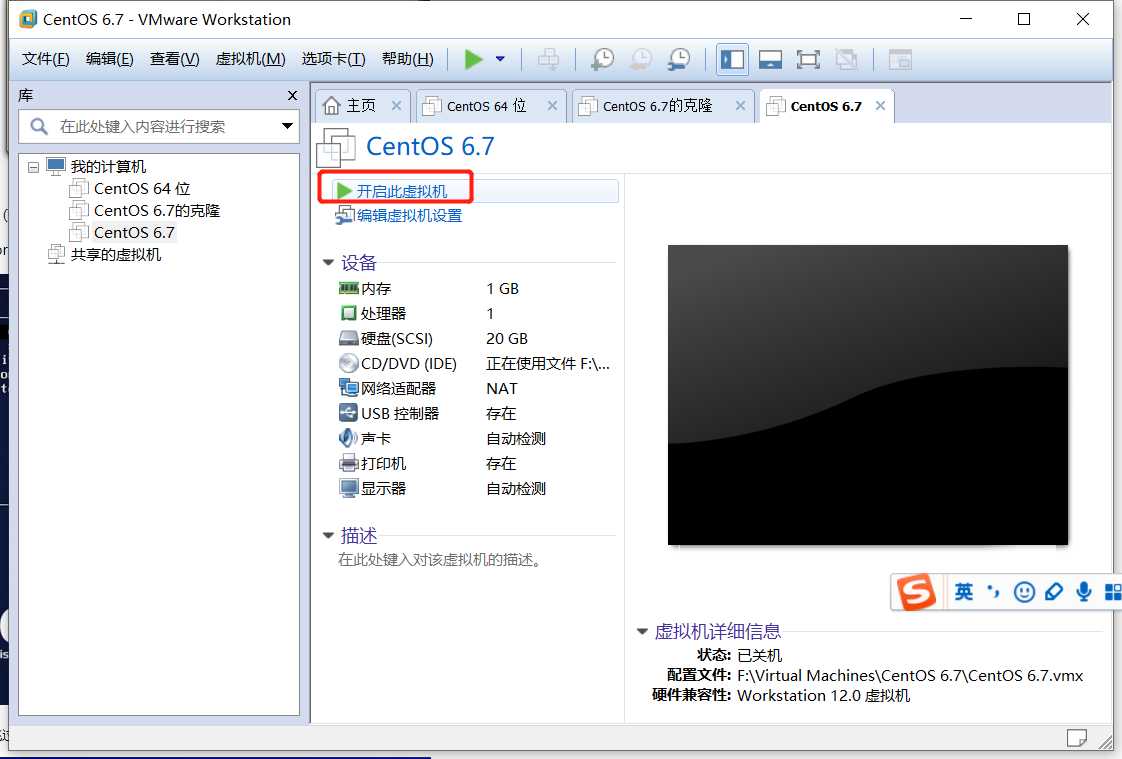1122x759 pixels.
Task: Click the 声卡 sound card icon
Action: pos(348,438)
